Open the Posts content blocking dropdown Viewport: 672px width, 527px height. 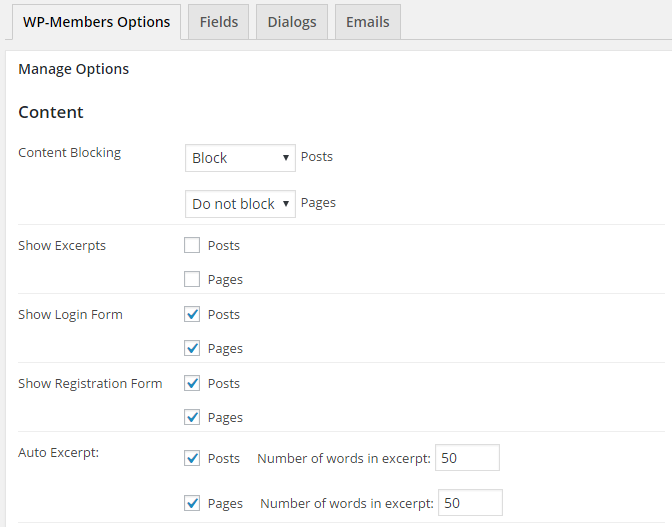point(240,158)
